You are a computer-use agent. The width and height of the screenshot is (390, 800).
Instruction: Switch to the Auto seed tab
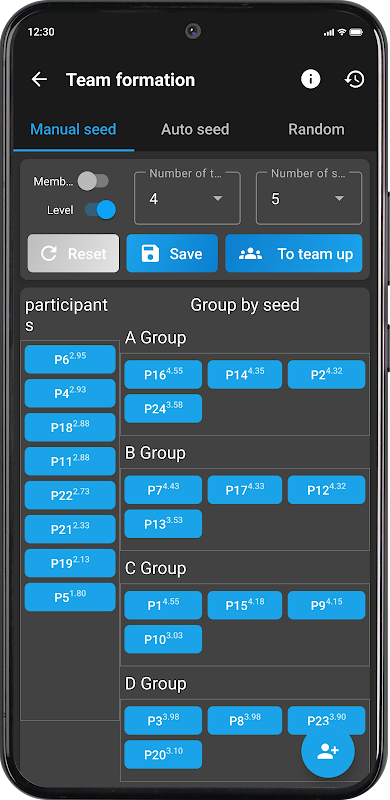pos(195,130)
